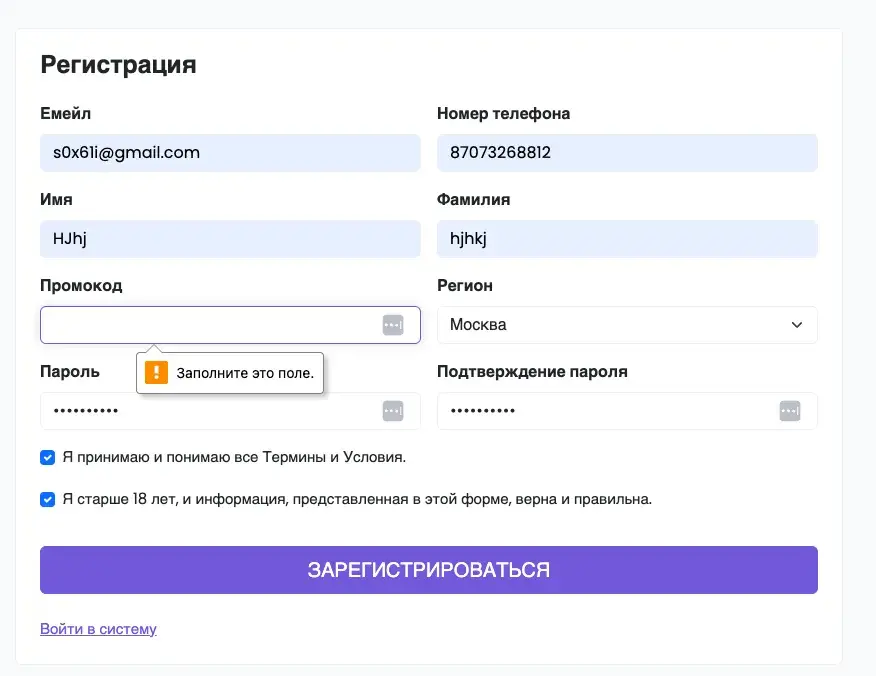Uncheck the 'Я старше 18 лет' checkbox
The width and height of the screenshot is (876, 676).
click(x=47, y=499)
